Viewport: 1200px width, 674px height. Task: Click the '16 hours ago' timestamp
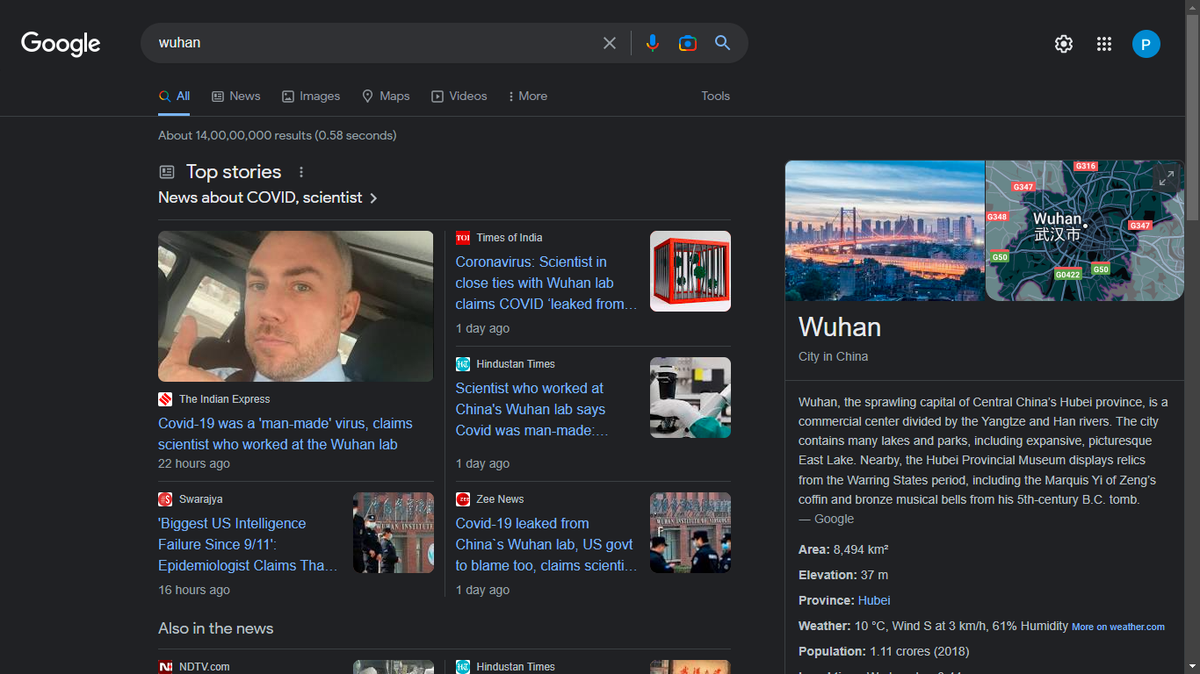pos(194,590)
